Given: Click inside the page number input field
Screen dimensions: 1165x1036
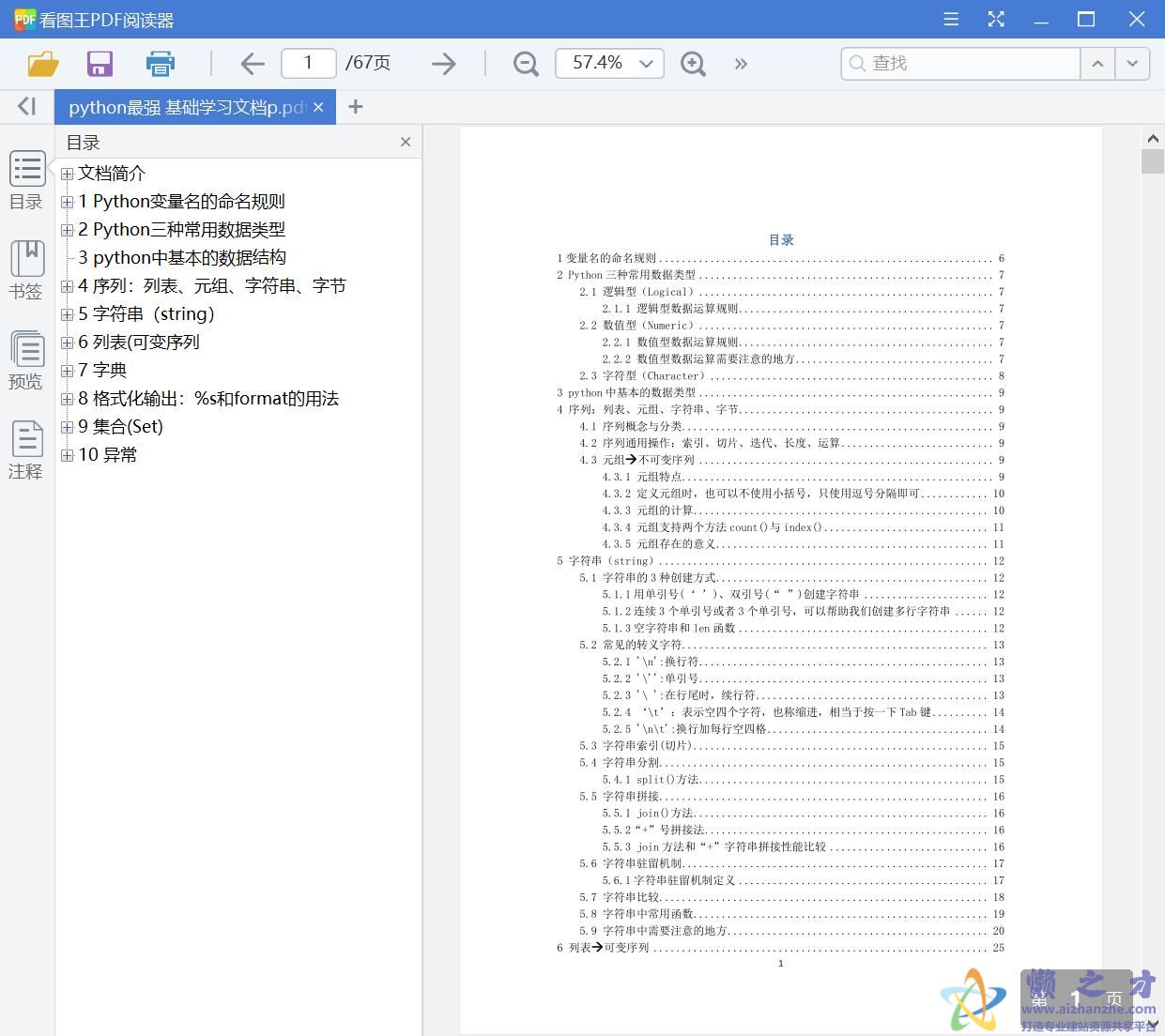Looking at the screenshot, I should tap(308, 63).
